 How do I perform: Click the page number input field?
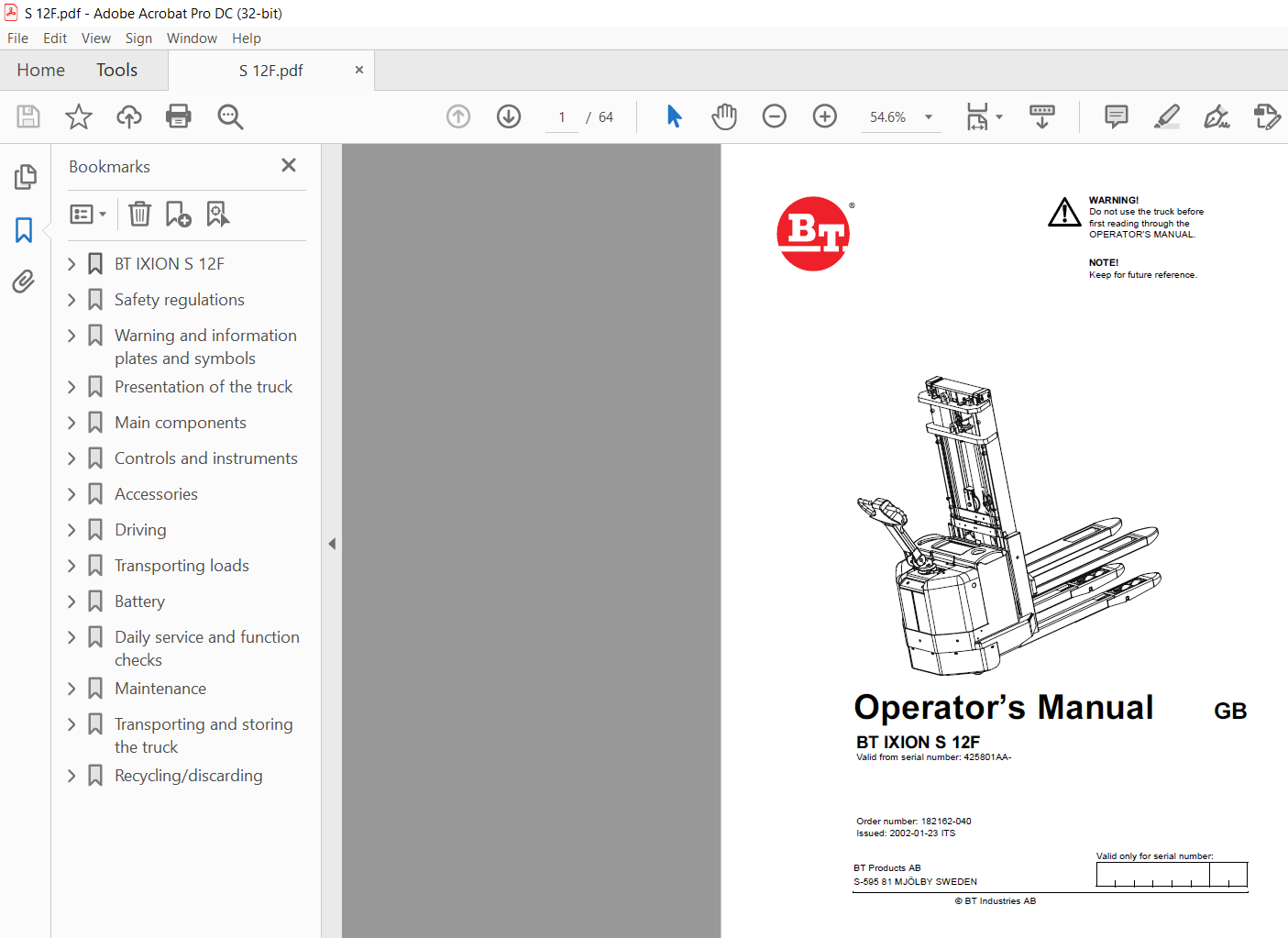(562, 117)
